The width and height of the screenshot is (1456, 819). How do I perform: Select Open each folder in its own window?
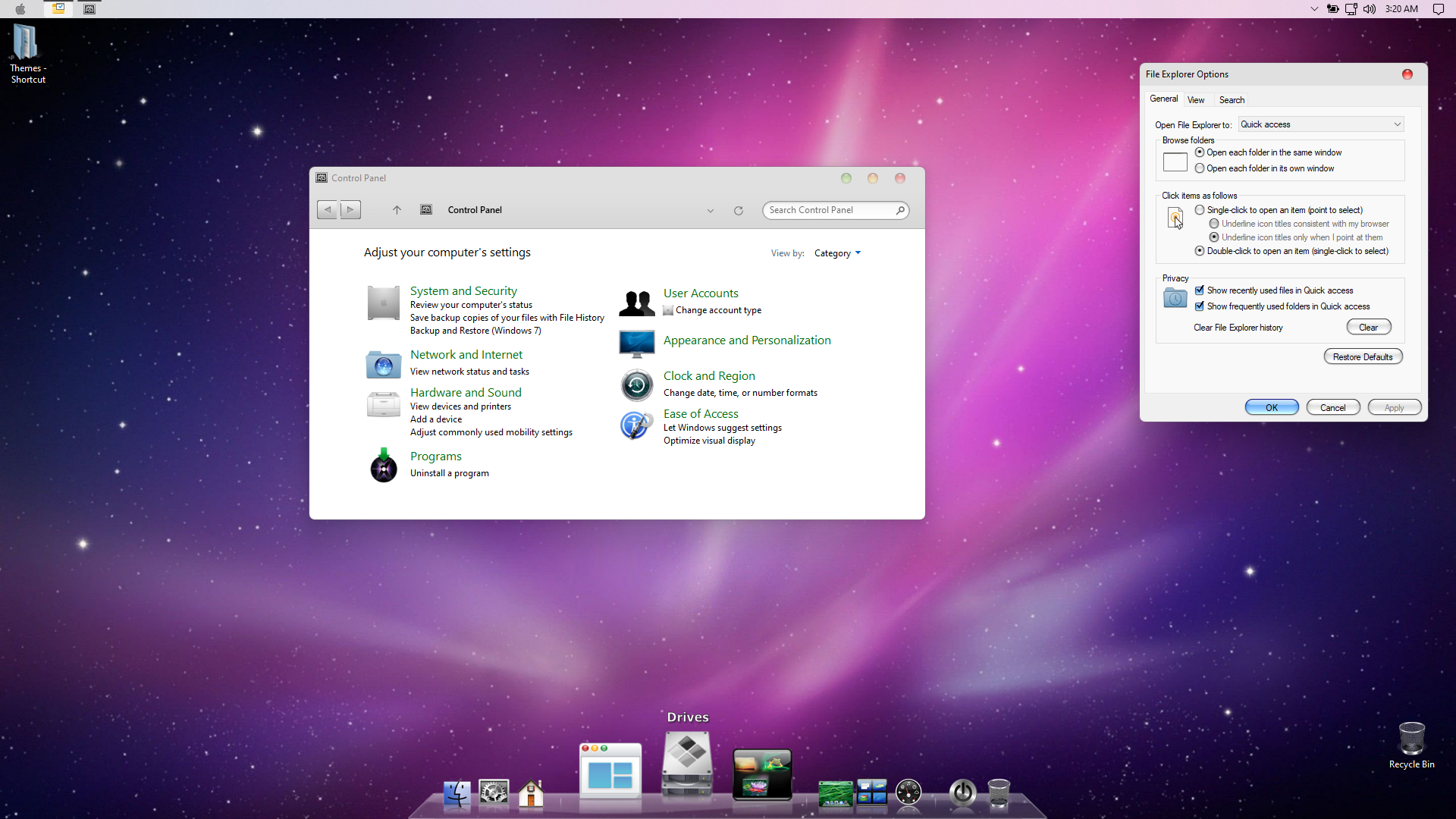pos(1200,168)
